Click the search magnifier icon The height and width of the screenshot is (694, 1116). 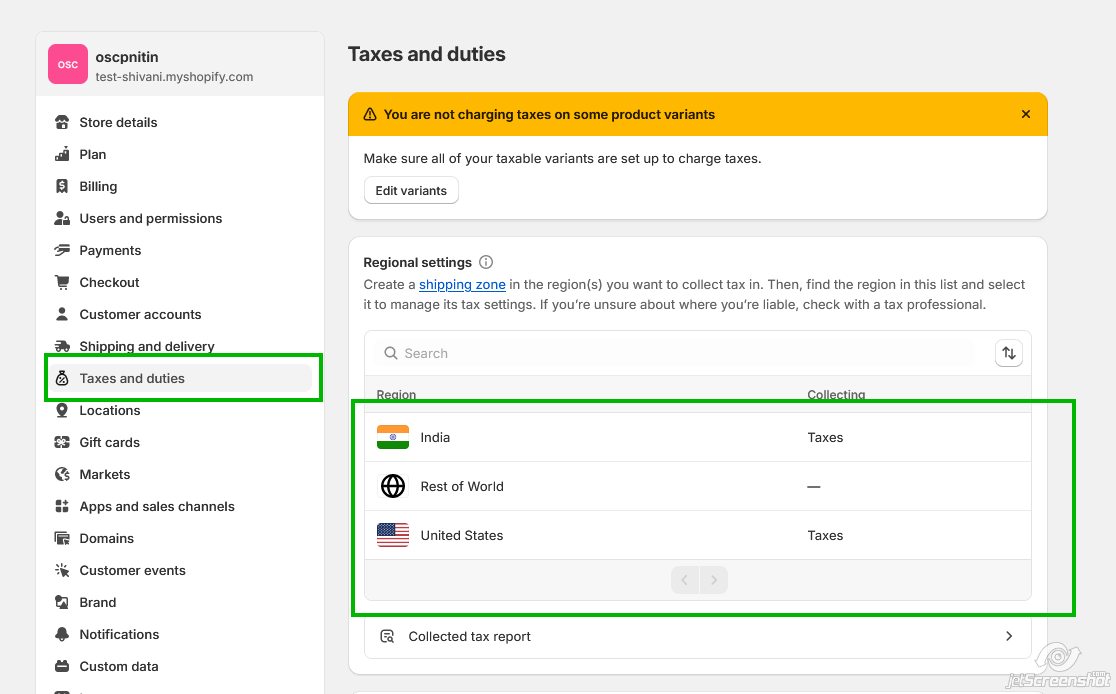(390, 353)
